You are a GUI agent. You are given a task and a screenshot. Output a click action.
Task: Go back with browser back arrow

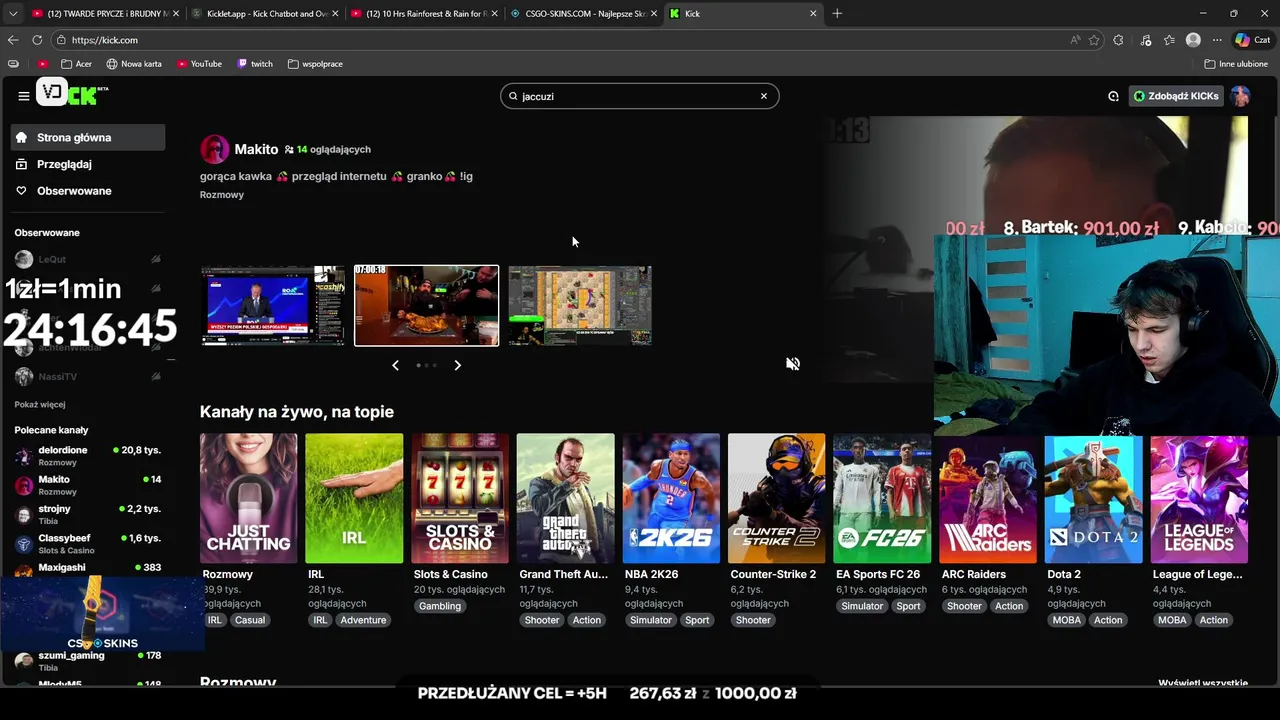[x=13, y=40]
